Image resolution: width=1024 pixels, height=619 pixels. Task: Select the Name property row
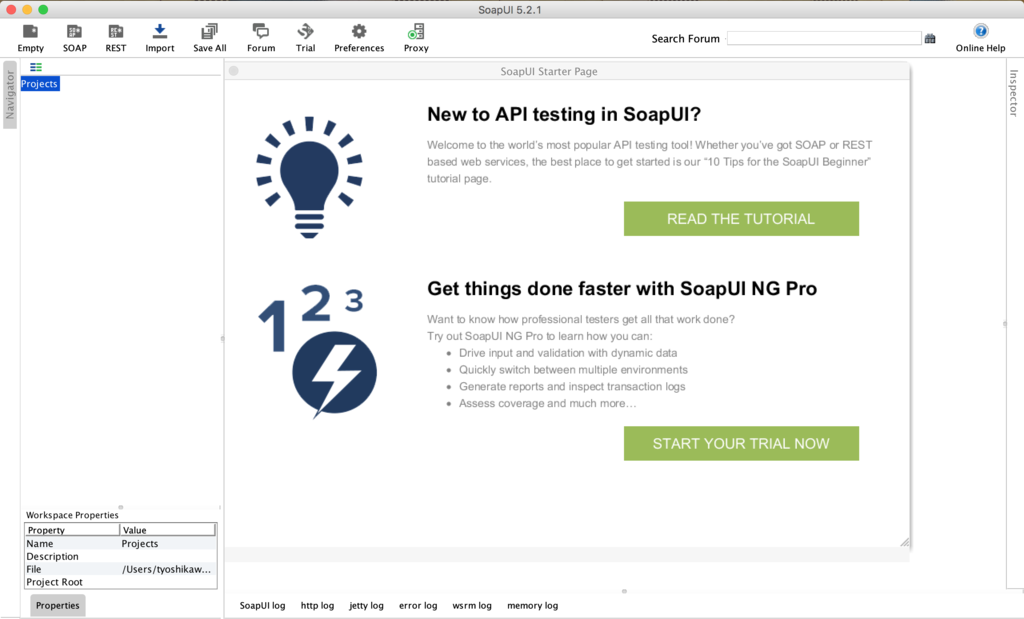[121, 543]
